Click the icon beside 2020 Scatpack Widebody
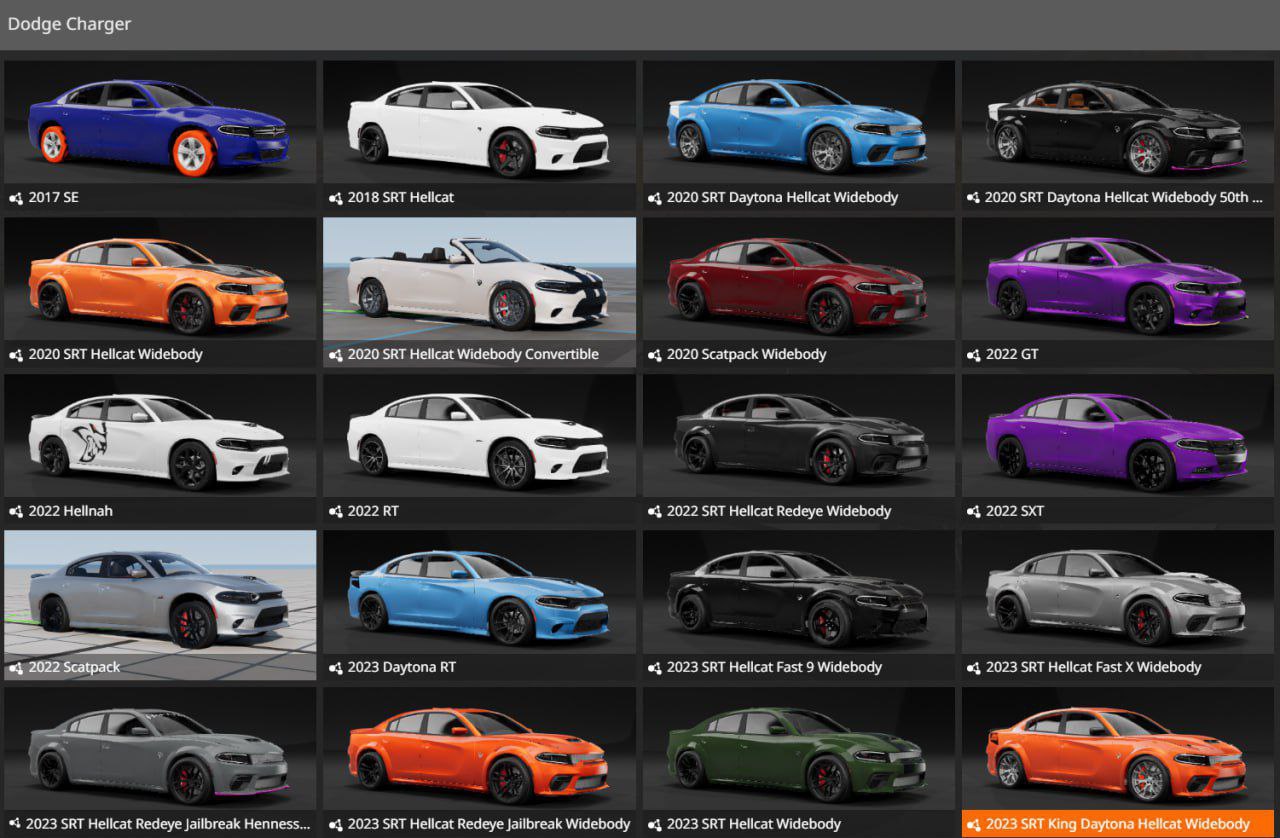The image size is (1280, 838). click(x=655, y=355)
